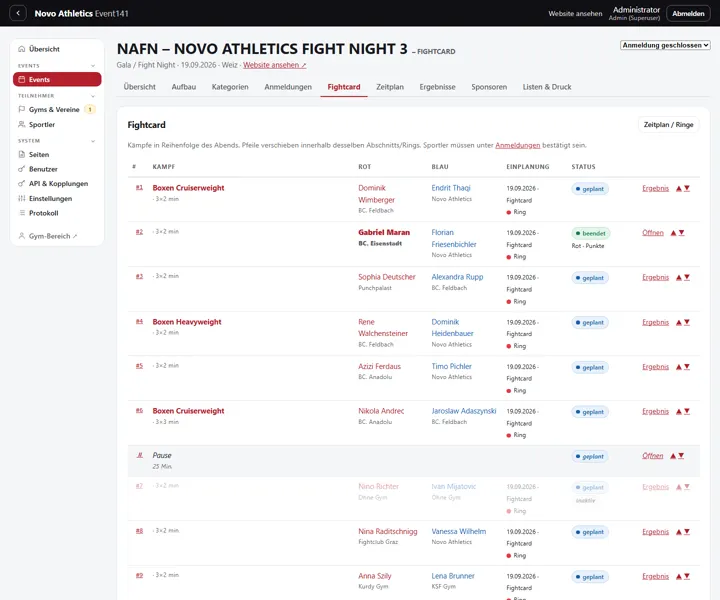Move fight #8 Nina Raditschnigg up
The height and width of the screenshot is (600, 720).
tap(679, 532)
